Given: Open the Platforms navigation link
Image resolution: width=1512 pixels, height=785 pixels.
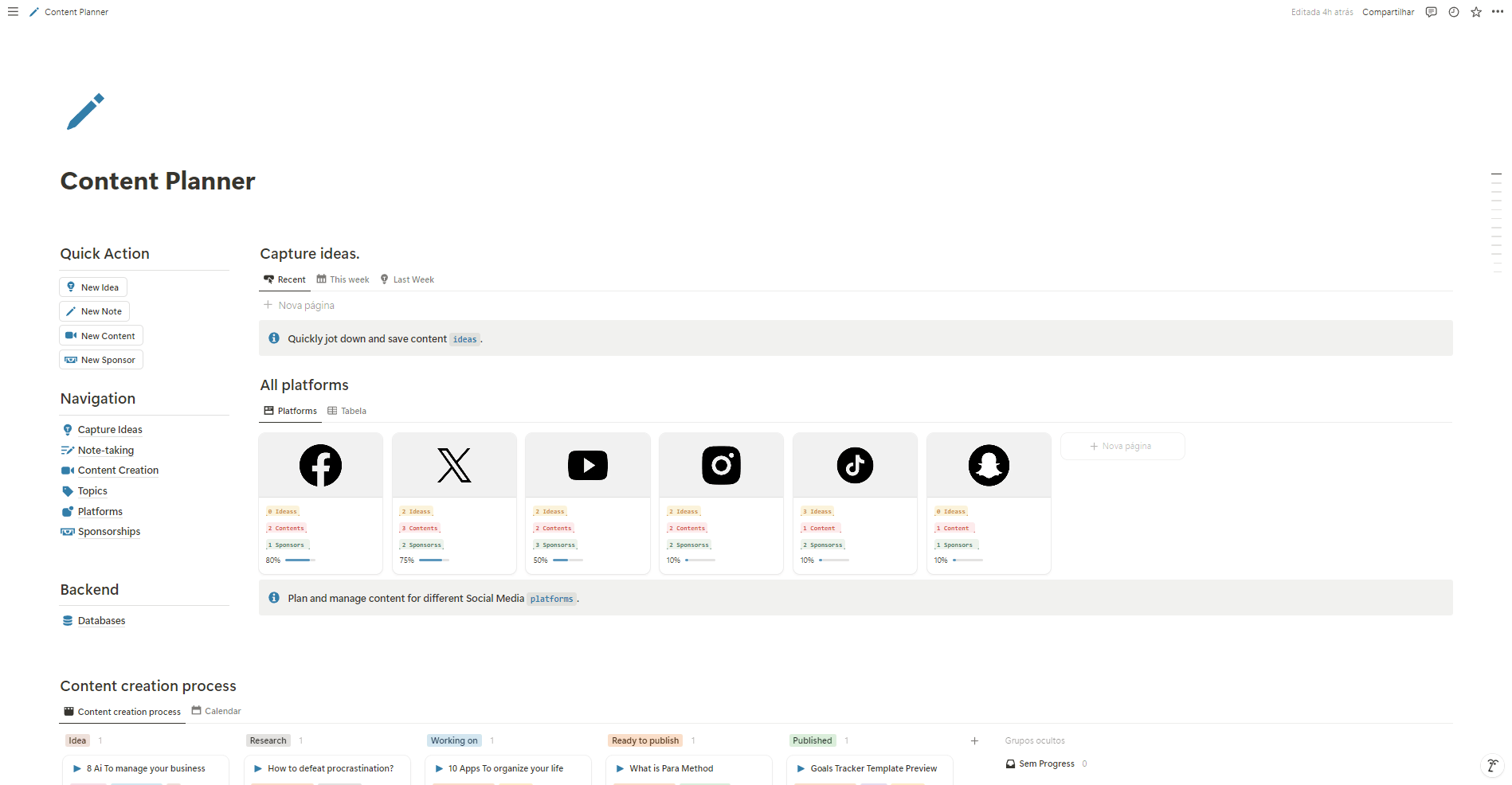Looking at the screenshot, I should (100, 512).
